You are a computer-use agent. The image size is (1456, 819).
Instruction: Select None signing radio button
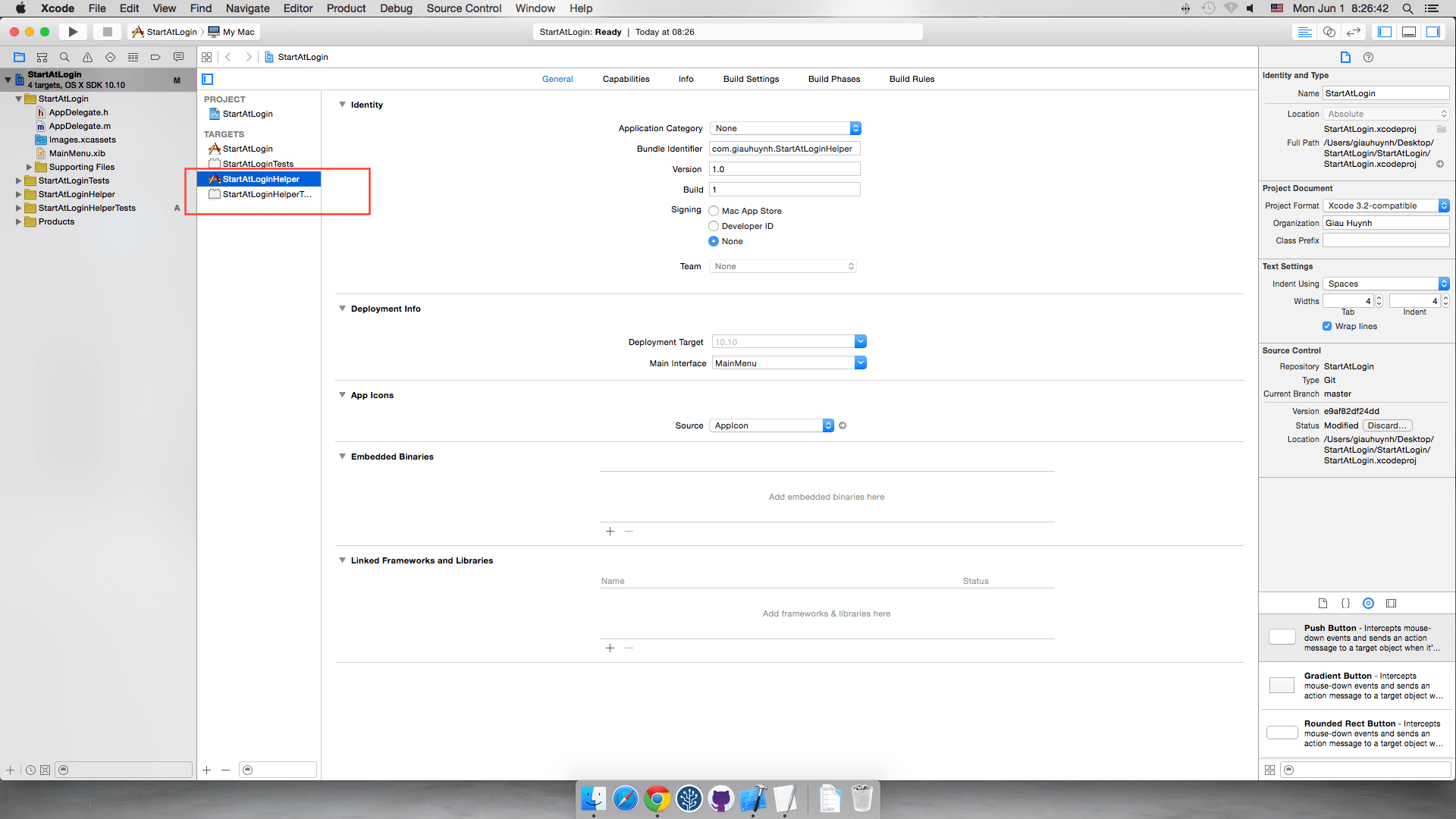click(714, 241)
